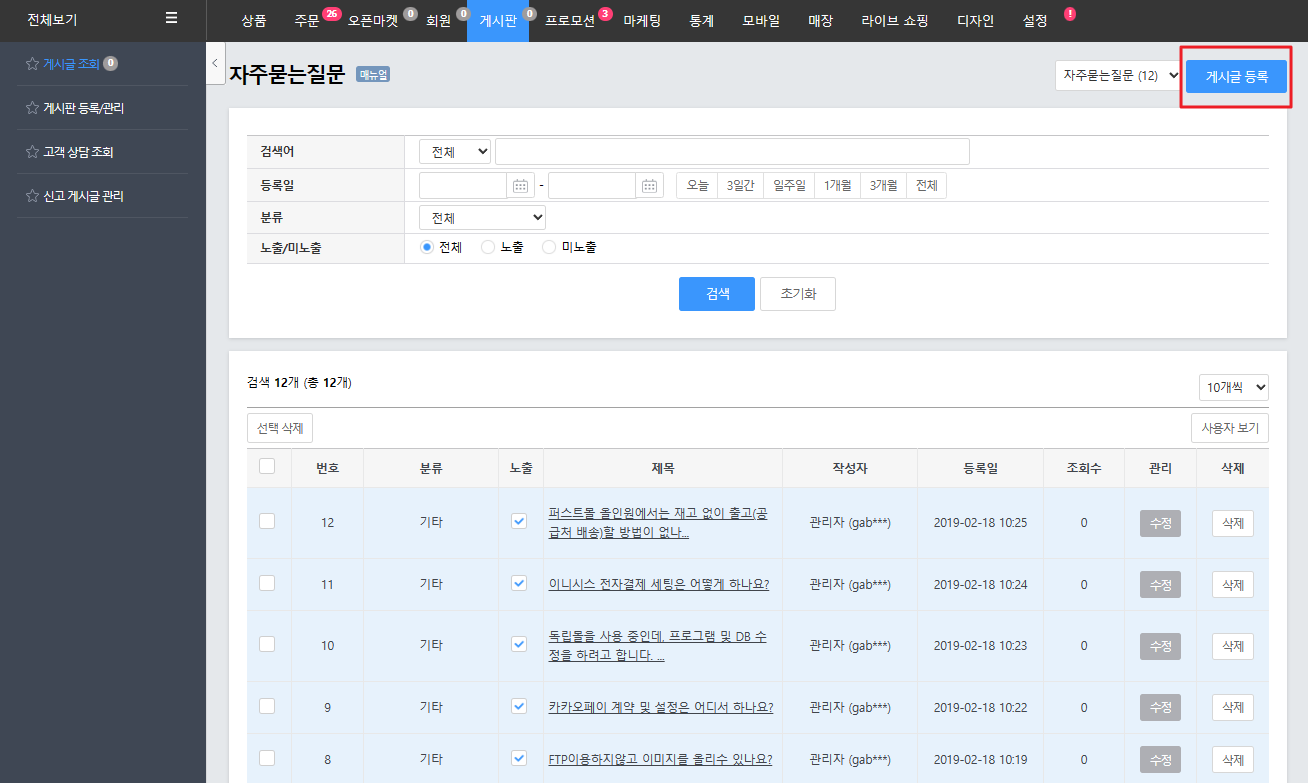This screenshot has height=783, width=1308.
Task: Open the hamburger menu next to 전체보기
Action: tap(172, 19)
